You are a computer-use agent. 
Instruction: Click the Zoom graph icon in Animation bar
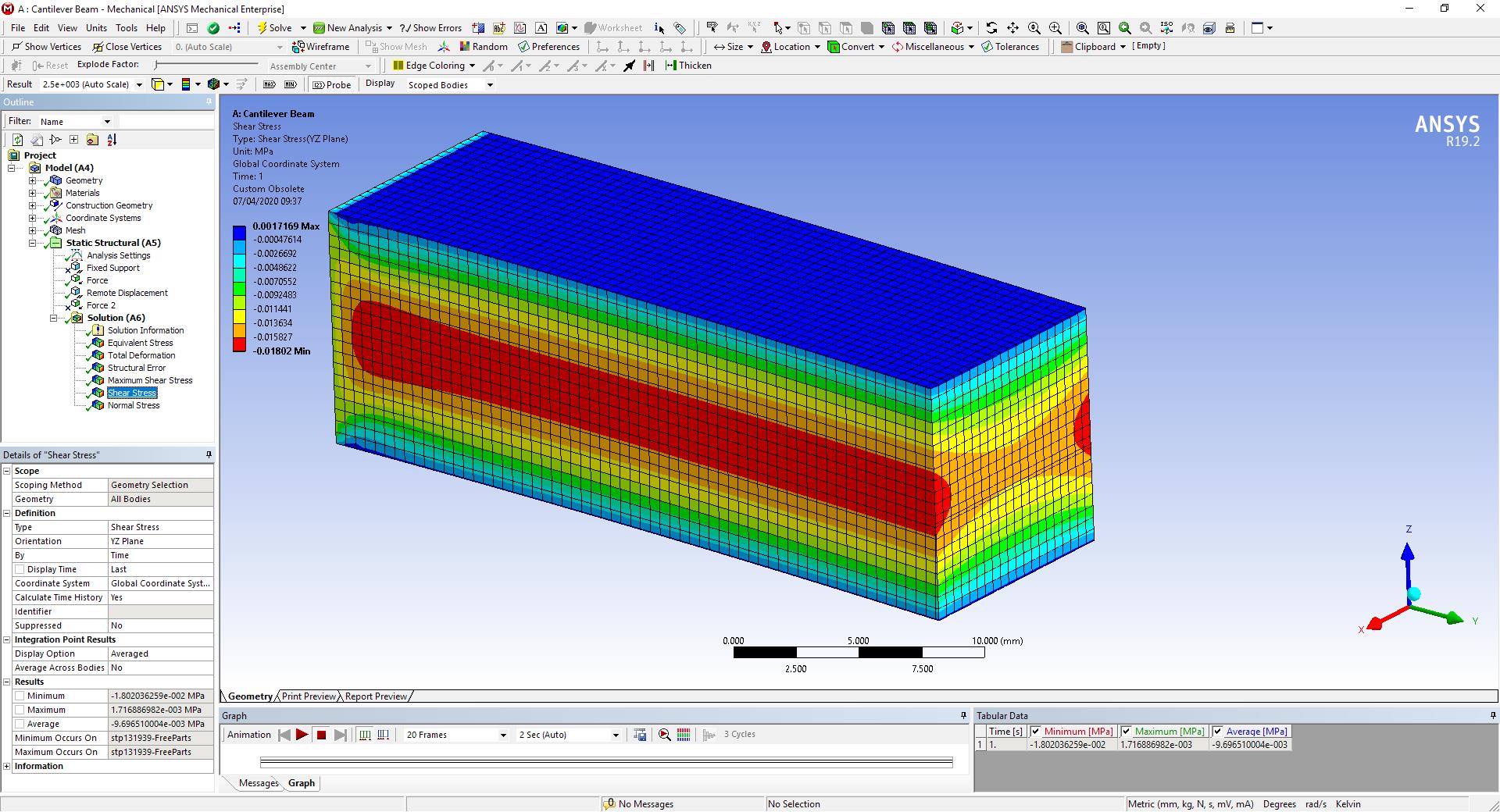coord(664,735)
